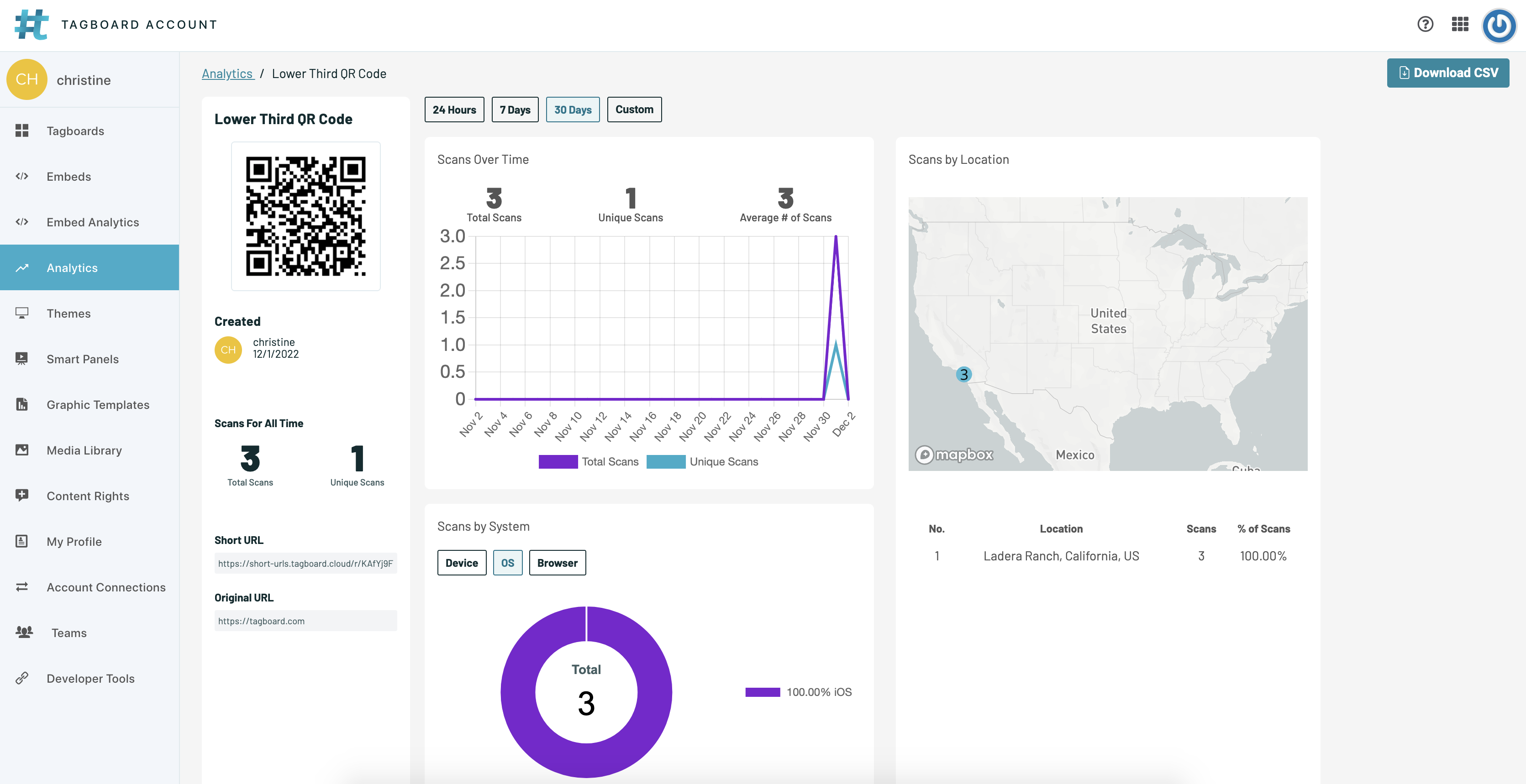Click the '100.00%' scans percentage cell
The image size is (1526, 784).
coord(1263,555)
